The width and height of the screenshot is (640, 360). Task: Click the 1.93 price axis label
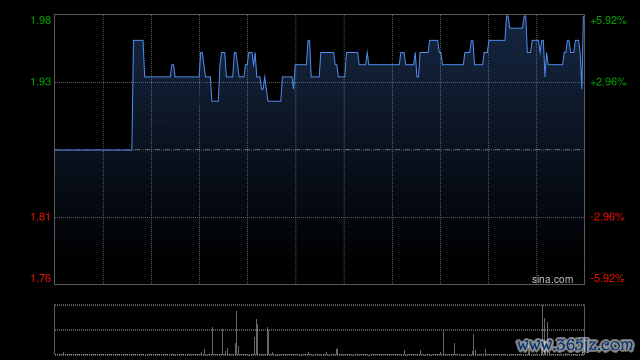tap(41, 82)
